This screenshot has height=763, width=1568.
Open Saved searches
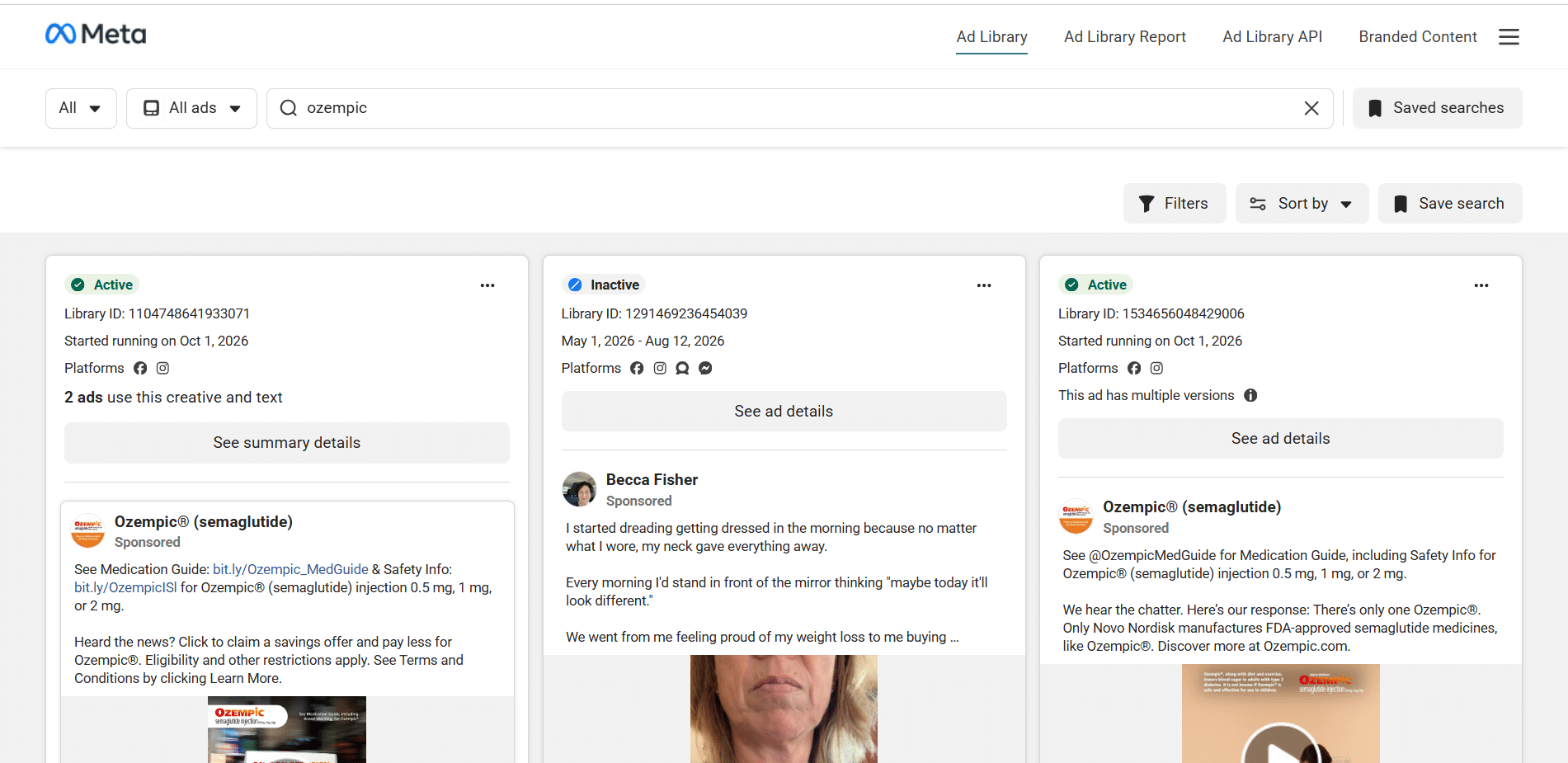(1437, 108)
